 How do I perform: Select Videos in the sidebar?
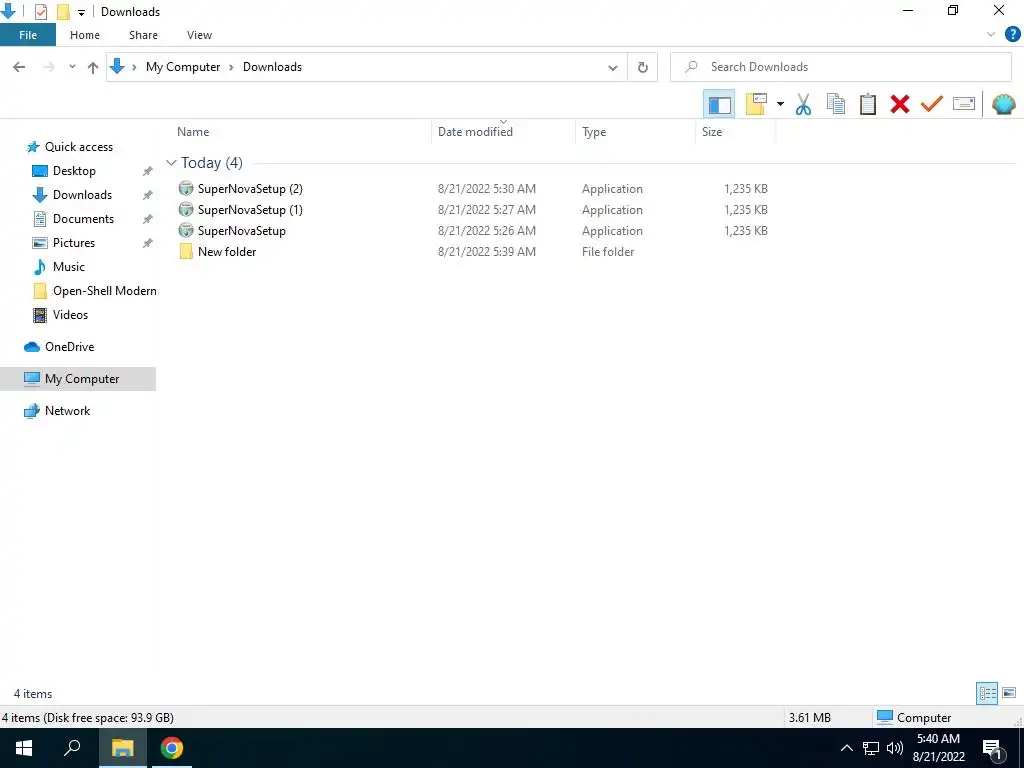coord(70,315)
